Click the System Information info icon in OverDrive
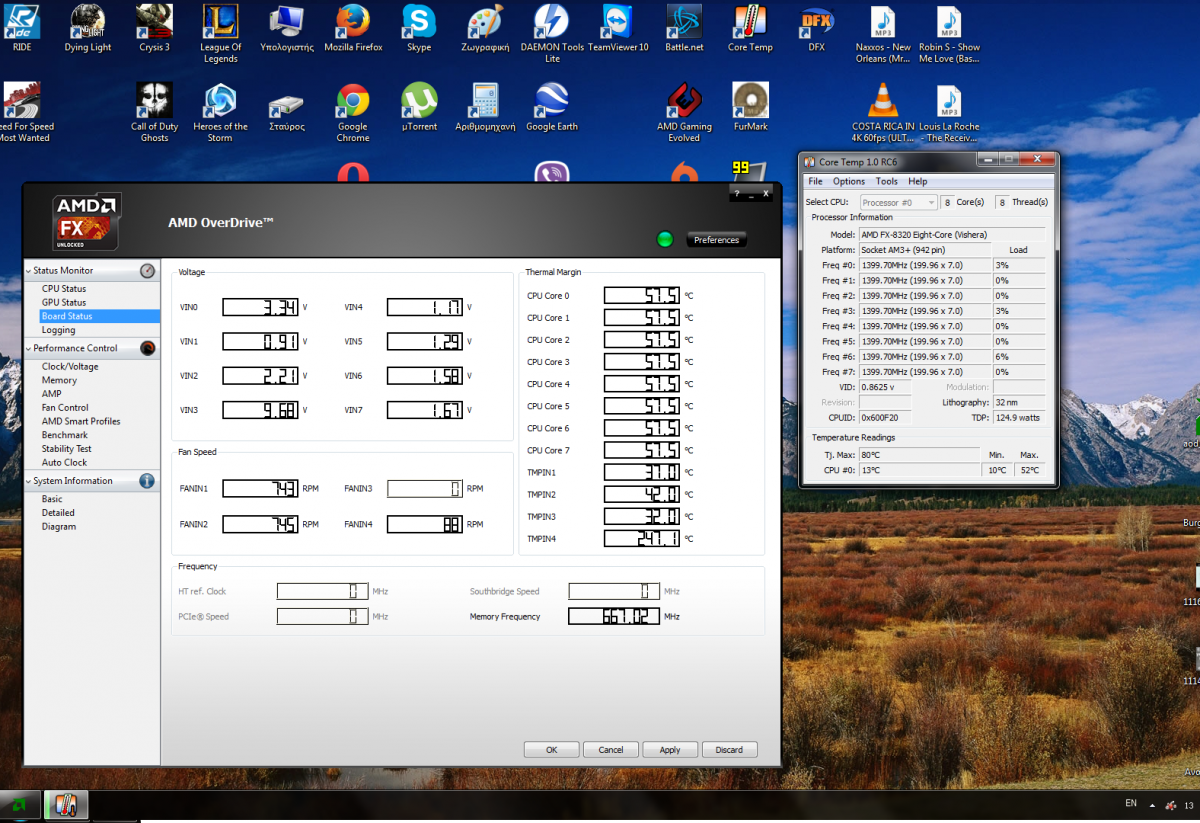 click(147, 481)
